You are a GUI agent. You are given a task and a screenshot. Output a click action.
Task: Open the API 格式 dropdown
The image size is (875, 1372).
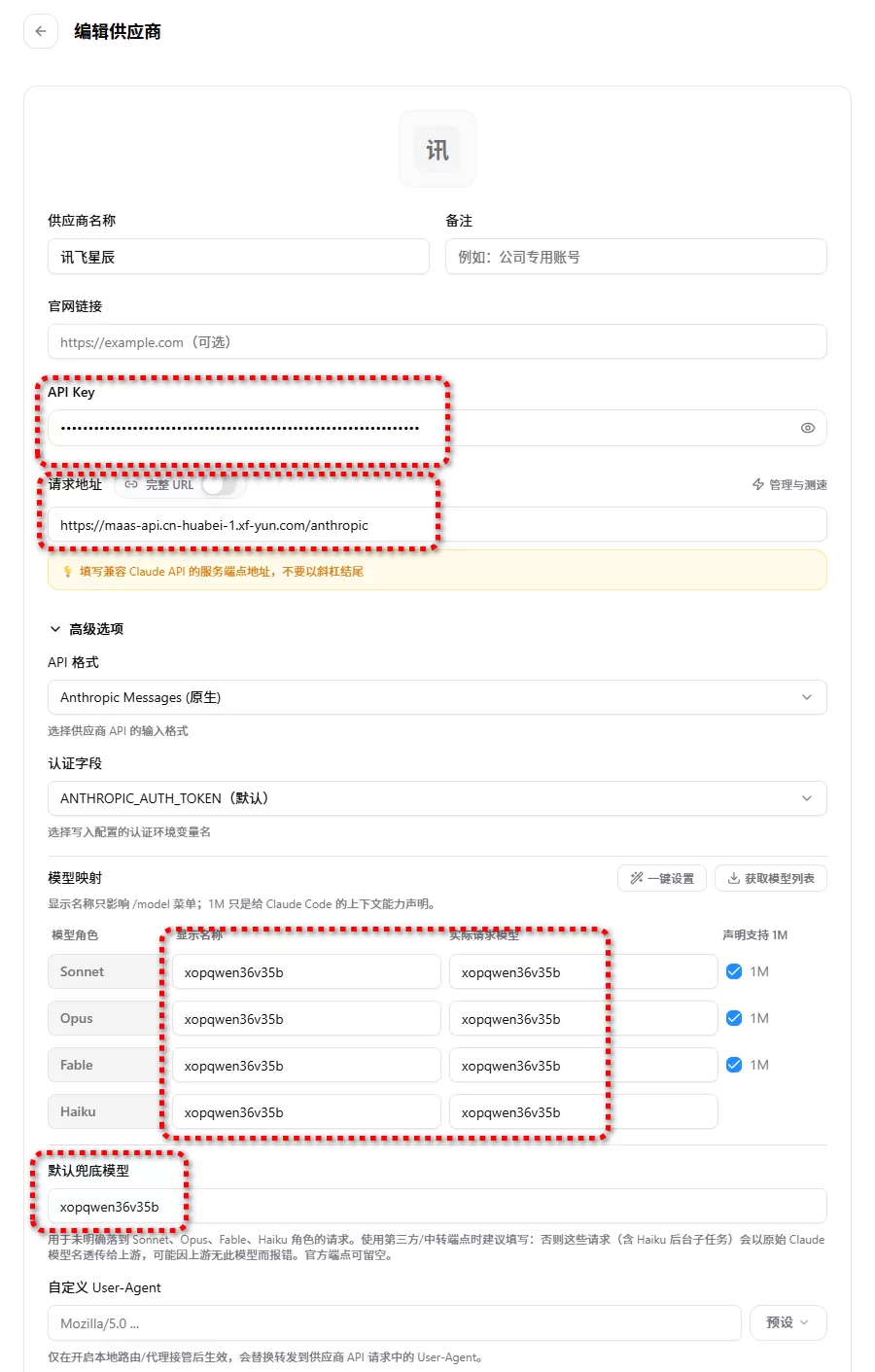click(437, 697)
